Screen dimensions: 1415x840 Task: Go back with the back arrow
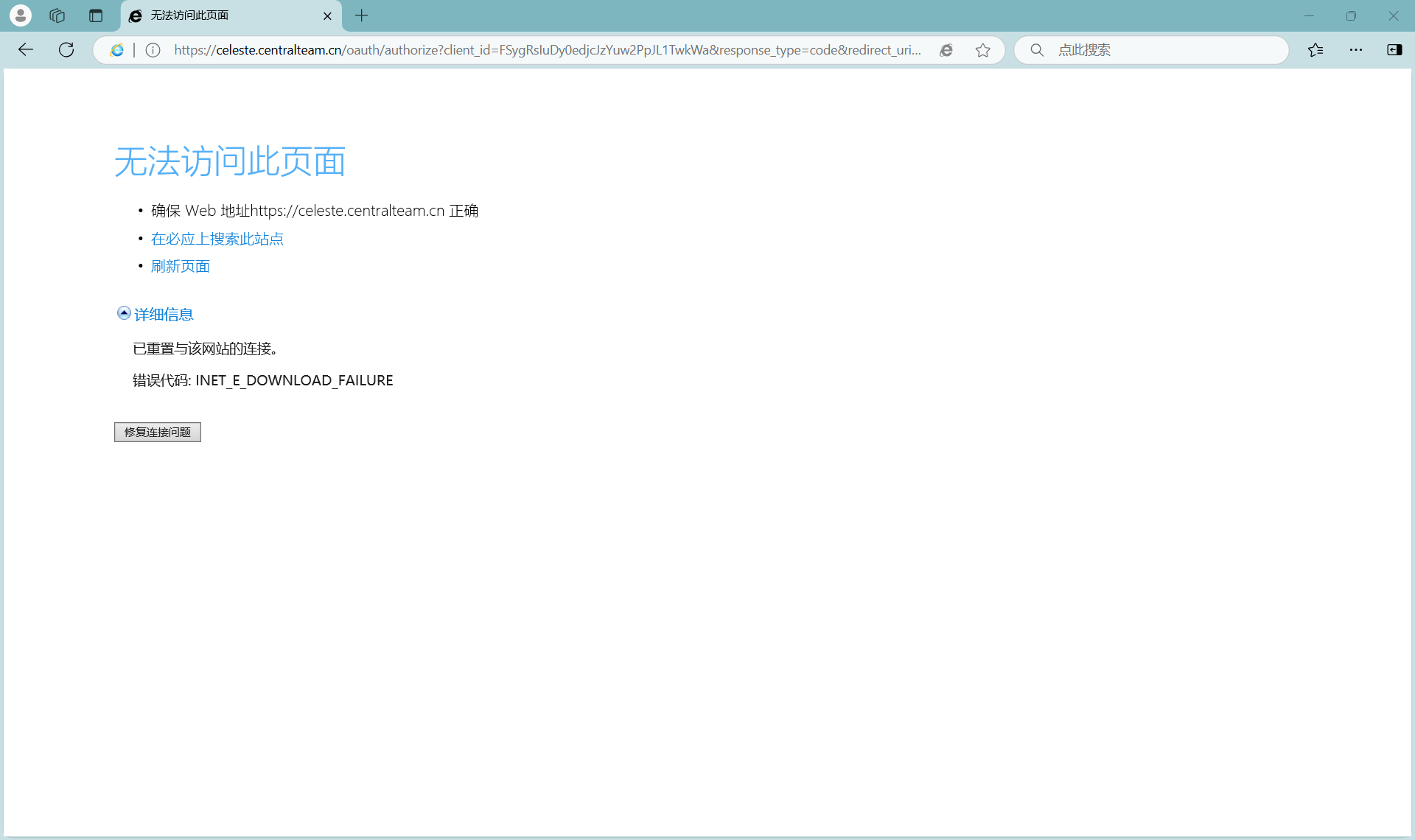click(x=26, y=50)
